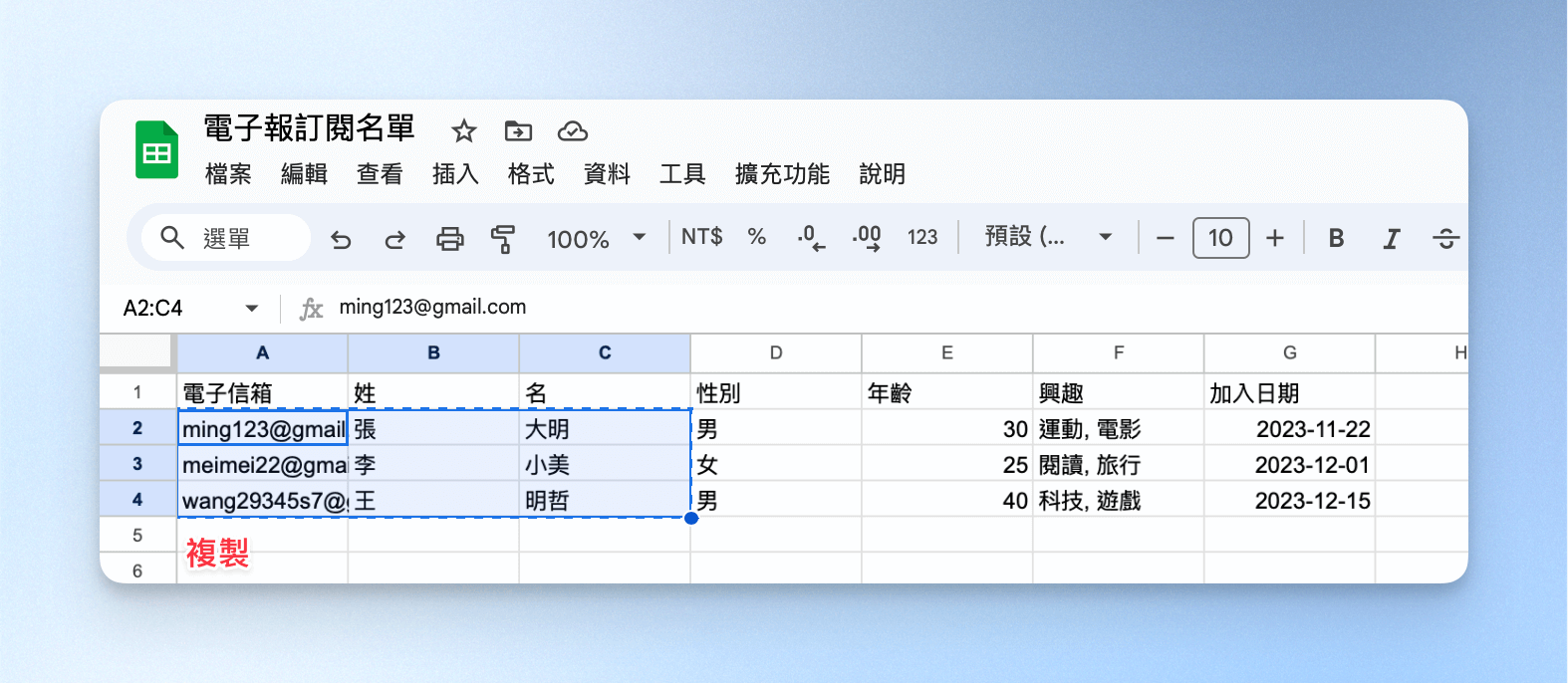
Task: Select cell wang29345s7@
Action: coord(263,500)
